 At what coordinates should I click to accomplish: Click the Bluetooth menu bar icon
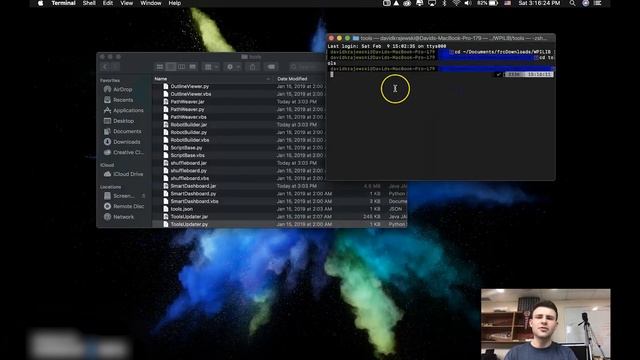click(444, 3)
